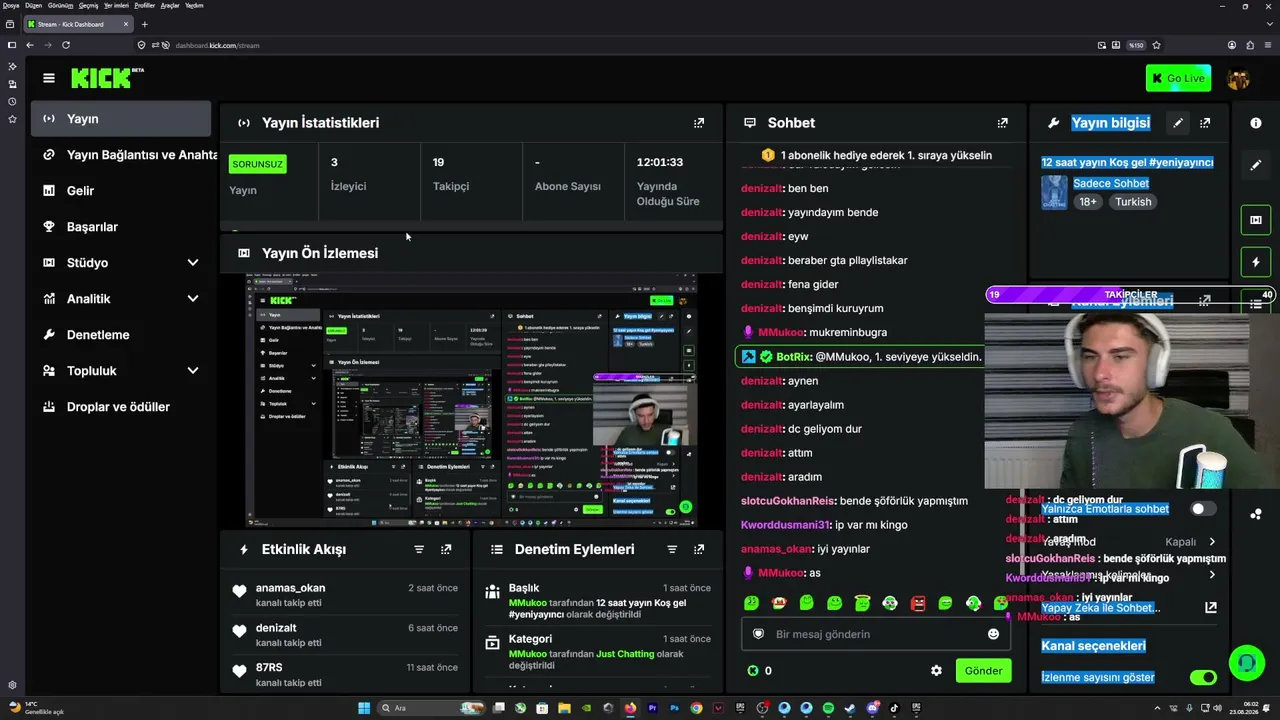Click the message input field
The image size is (1280, 720).
point(875,634)
